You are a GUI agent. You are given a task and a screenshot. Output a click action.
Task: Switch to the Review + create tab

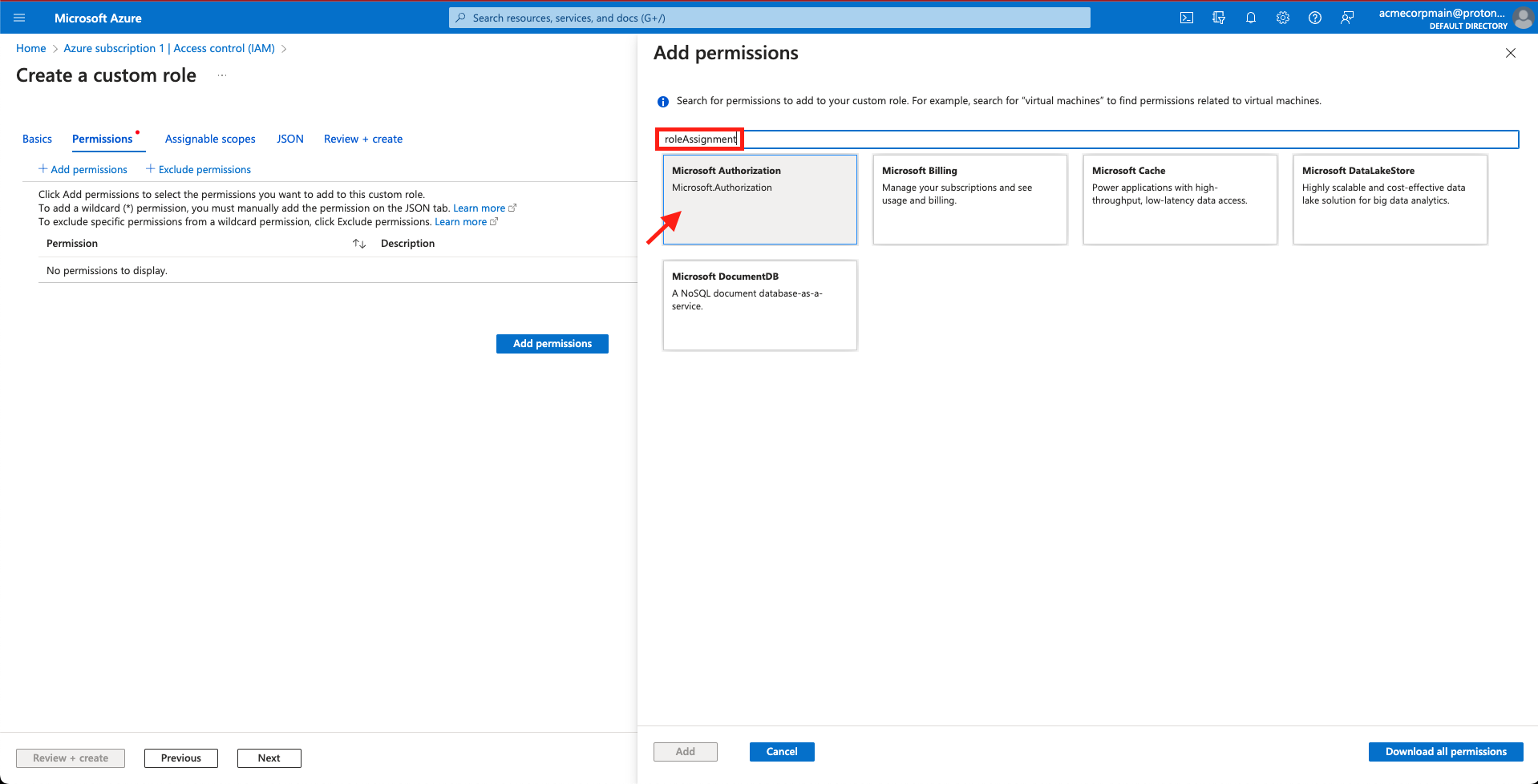click(363, 139)
